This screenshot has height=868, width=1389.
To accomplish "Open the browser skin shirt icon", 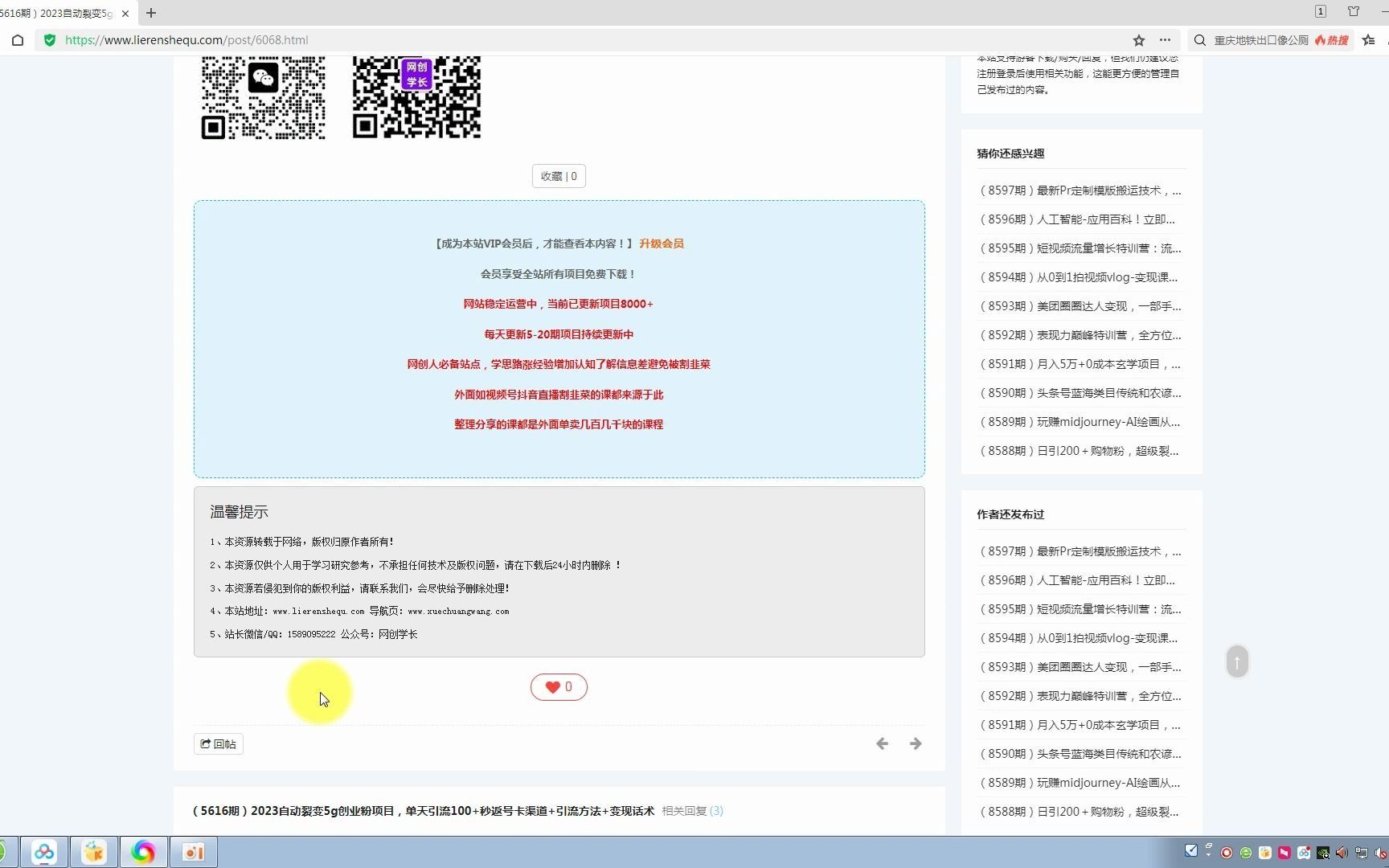I will 1354,11.
